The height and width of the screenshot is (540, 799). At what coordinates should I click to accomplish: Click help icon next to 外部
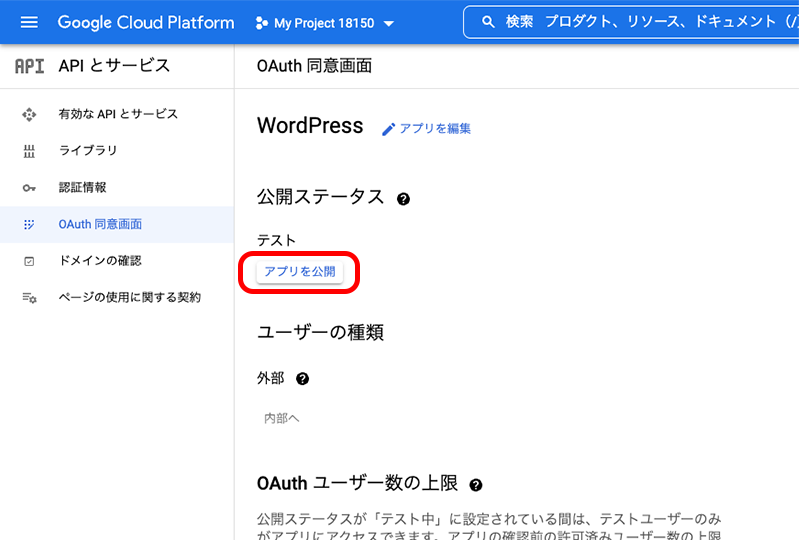[302, 379]
